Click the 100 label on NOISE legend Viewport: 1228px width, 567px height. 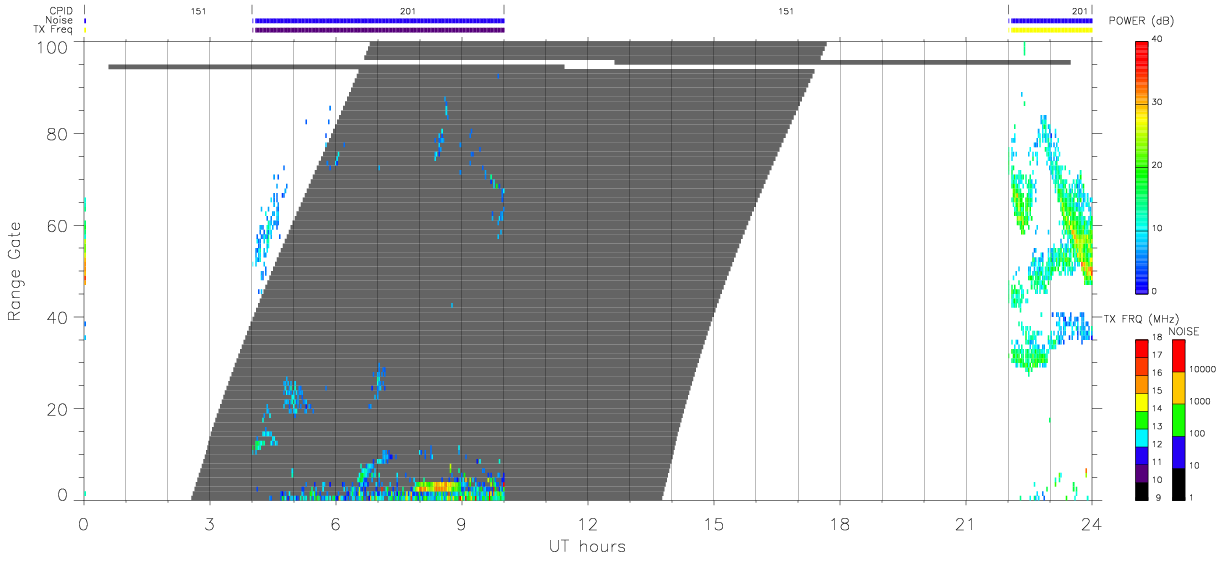pos(1199,433)
